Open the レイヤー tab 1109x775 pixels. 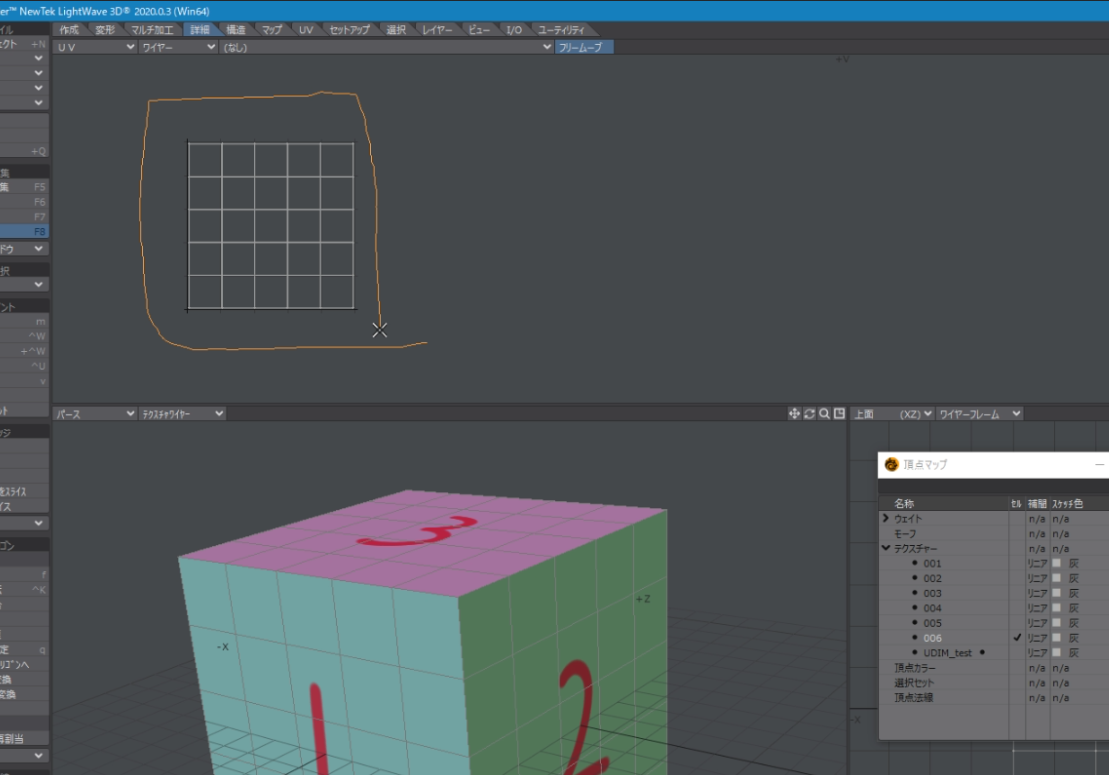click(x=437, y=30)
